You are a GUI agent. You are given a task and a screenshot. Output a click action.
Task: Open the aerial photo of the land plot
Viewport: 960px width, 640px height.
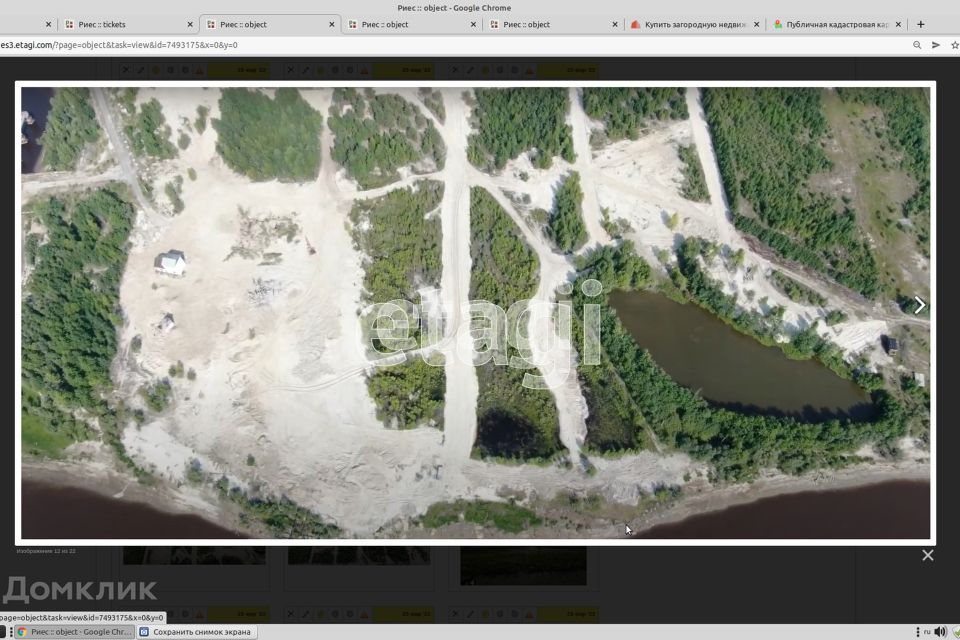[475, 313]
